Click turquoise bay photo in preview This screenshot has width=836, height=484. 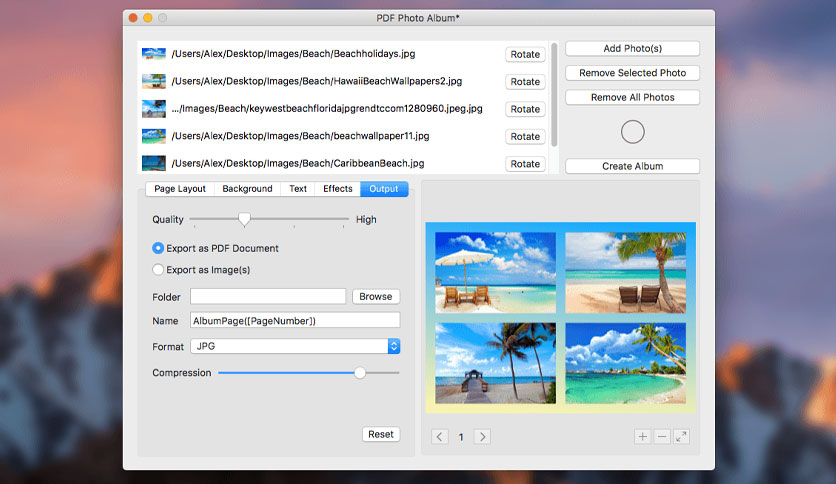pos(625,363)
